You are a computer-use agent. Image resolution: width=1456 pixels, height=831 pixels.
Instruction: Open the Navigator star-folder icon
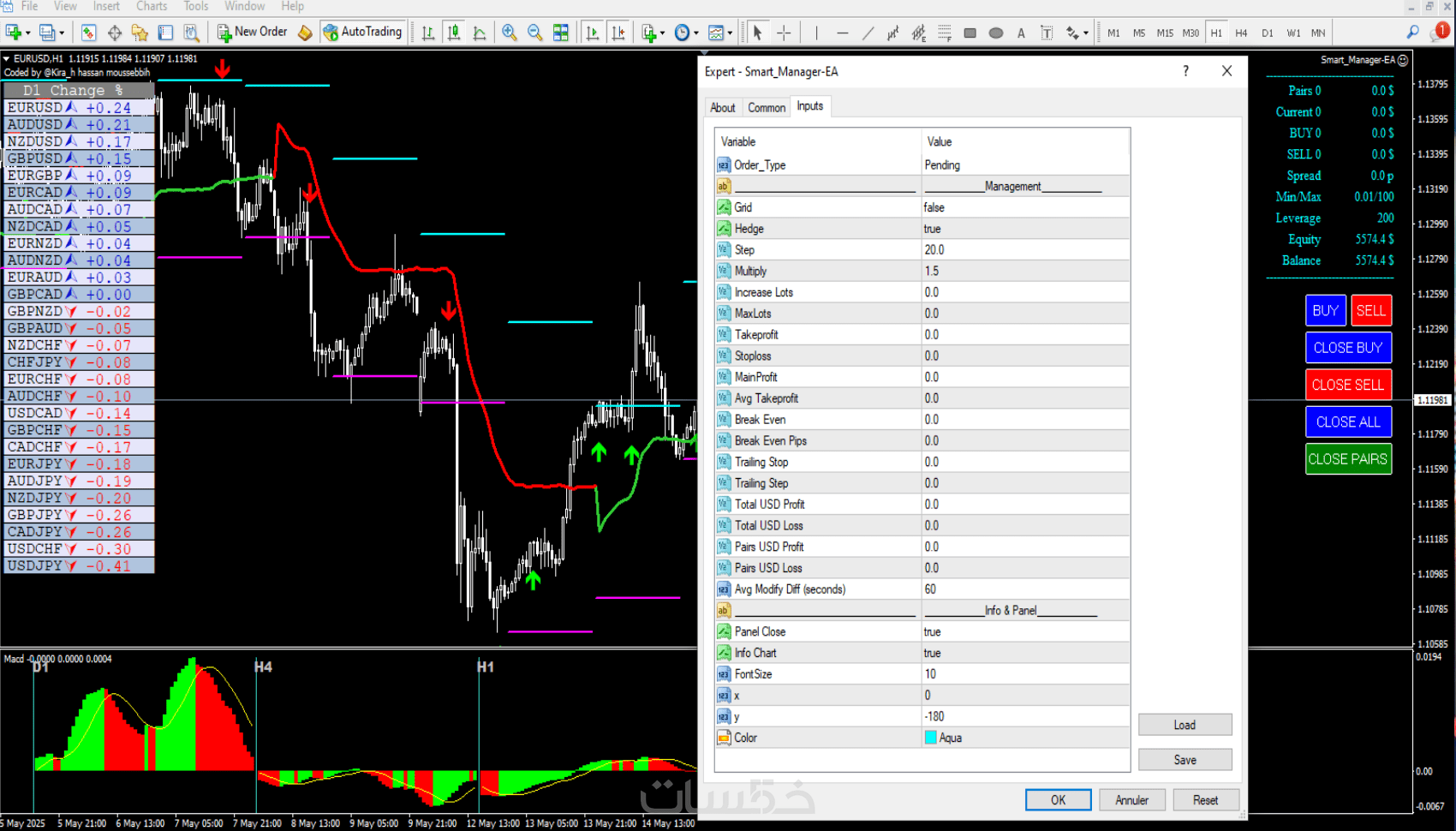pyautogui.click(x=140, y=33)
